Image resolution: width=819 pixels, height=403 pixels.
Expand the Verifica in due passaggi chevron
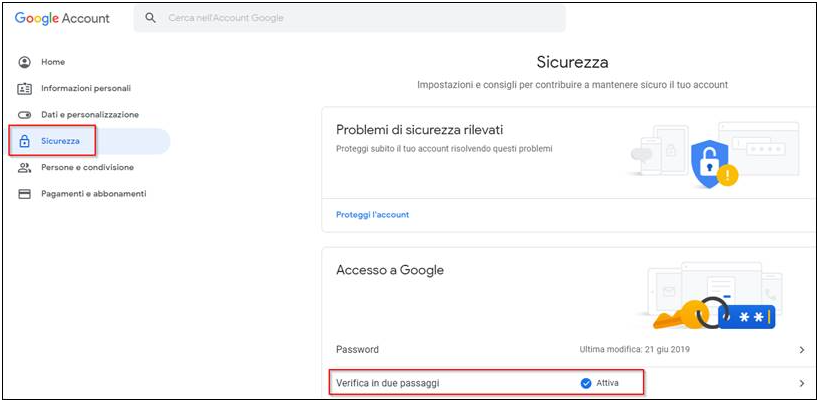802,383
